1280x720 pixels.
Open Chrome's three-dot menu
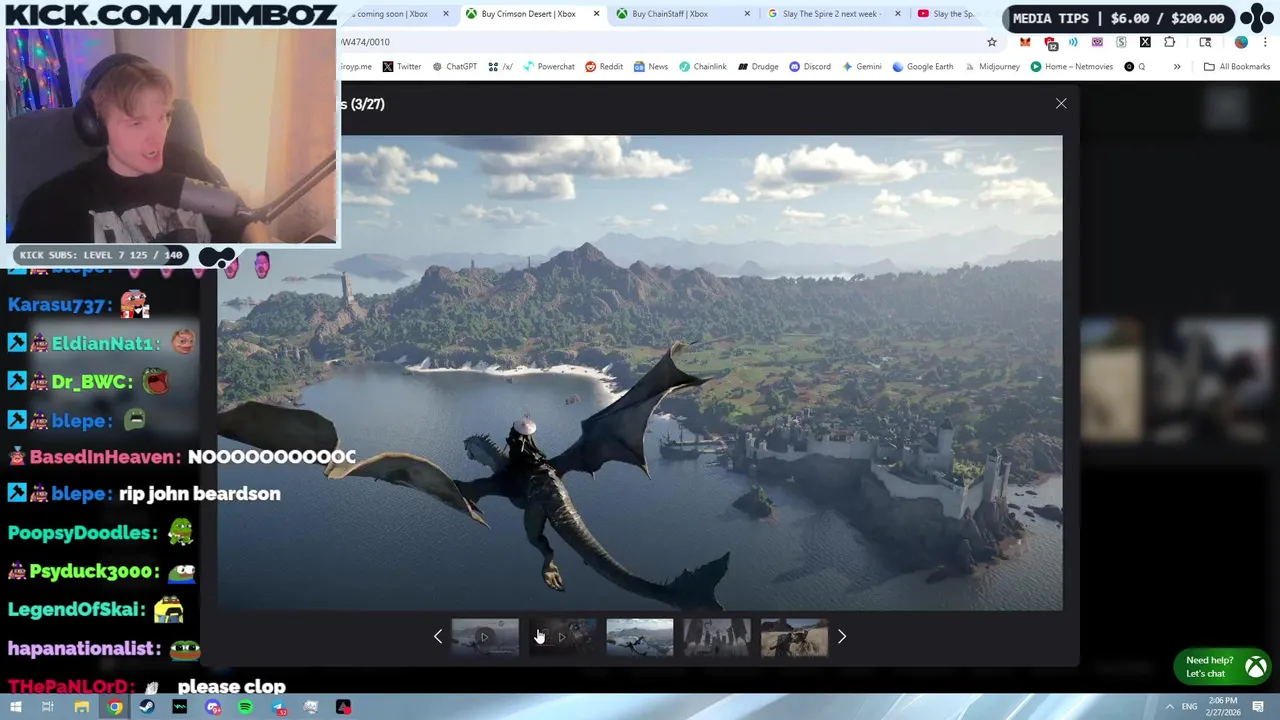click(x=1266, y=42)
